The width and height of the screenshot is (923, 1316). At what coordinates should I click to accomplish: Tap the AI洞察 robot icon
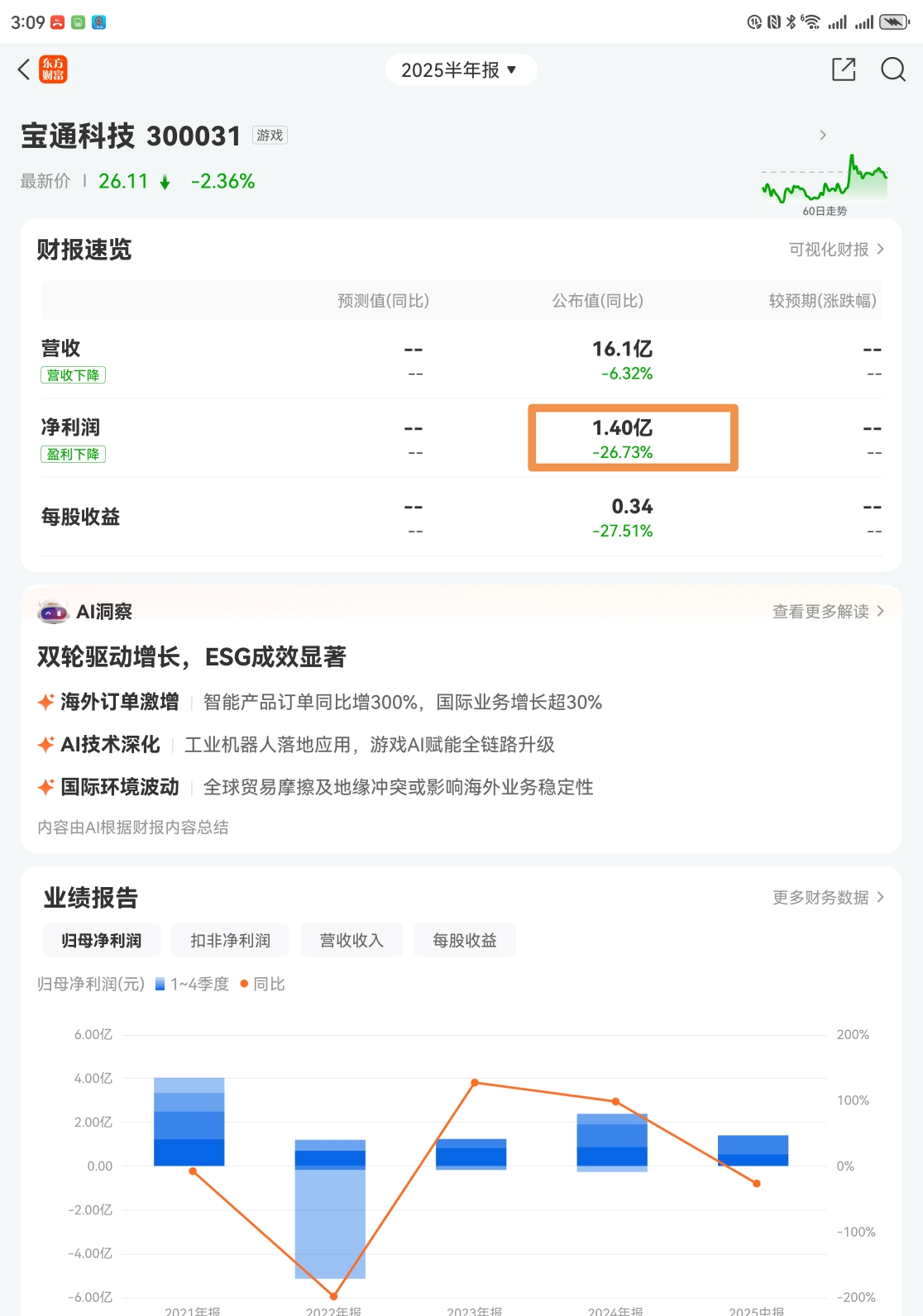[53, 612]
